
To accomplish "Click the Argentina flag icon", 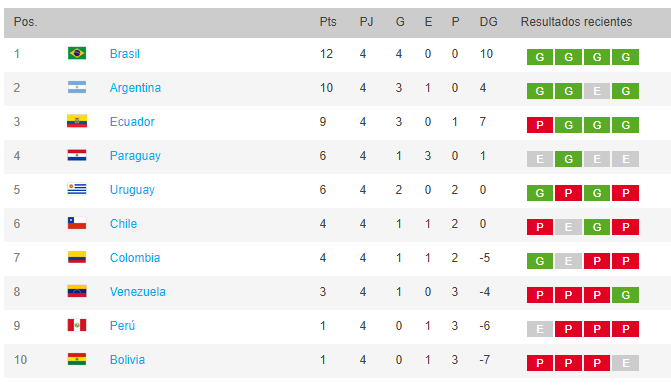I will (x=77, y=87).
